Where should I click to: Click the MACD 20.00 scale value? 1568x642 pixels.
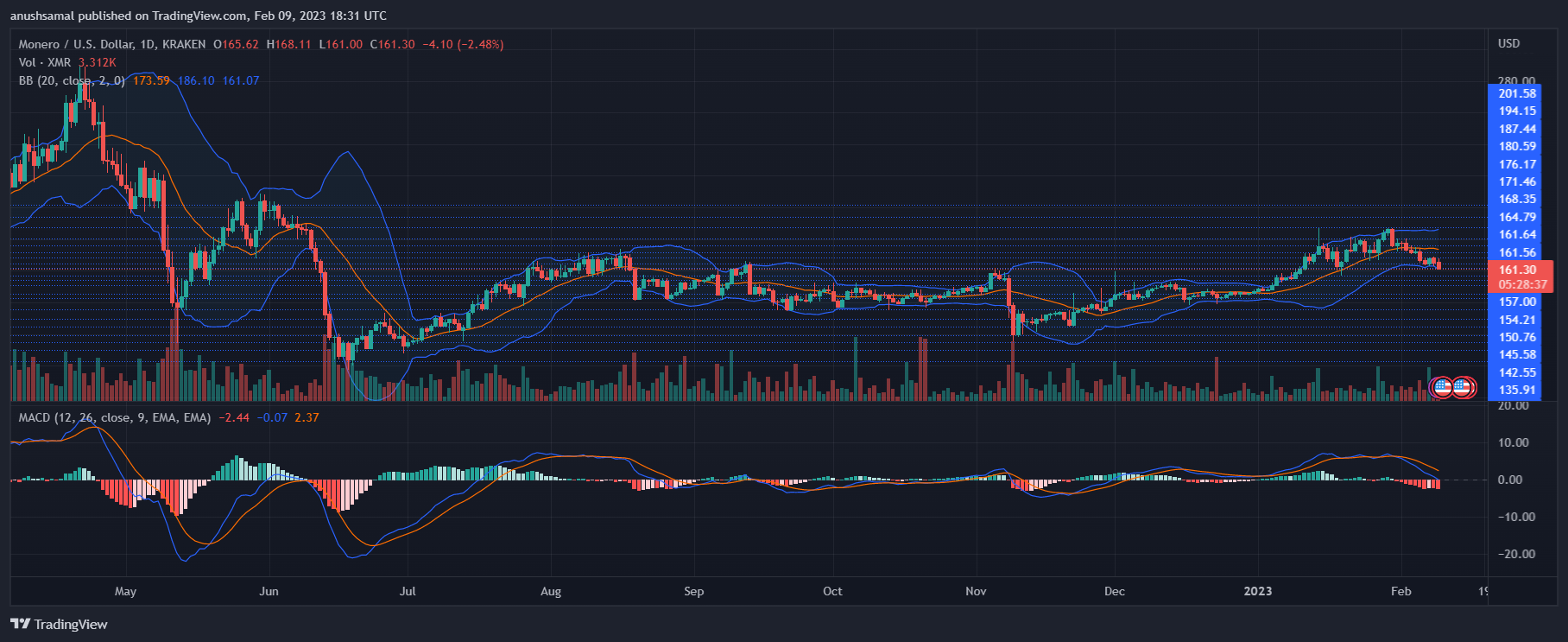(x=1514, y=405)
